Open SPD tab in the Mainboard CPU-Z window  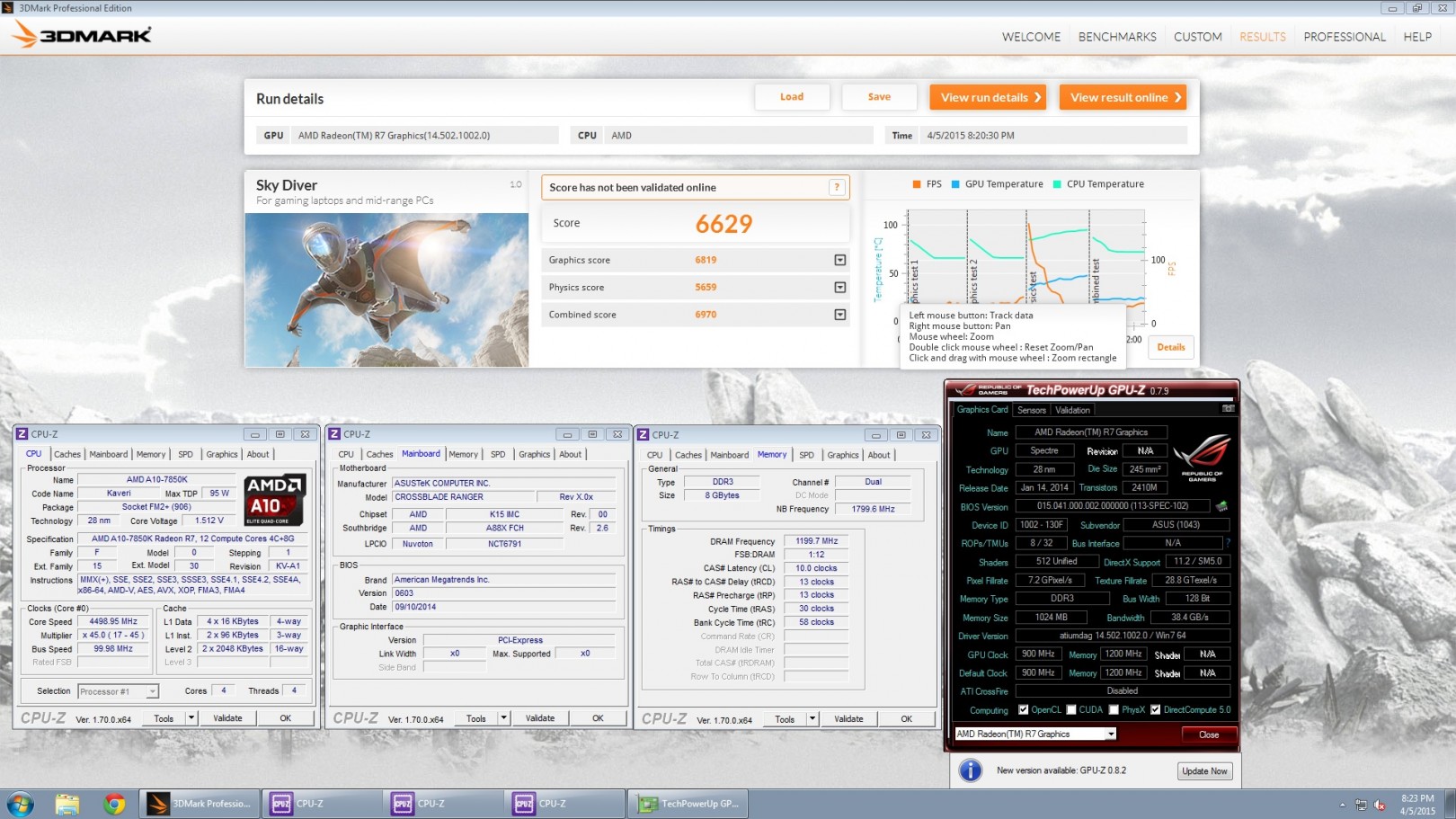pos(498,454)
